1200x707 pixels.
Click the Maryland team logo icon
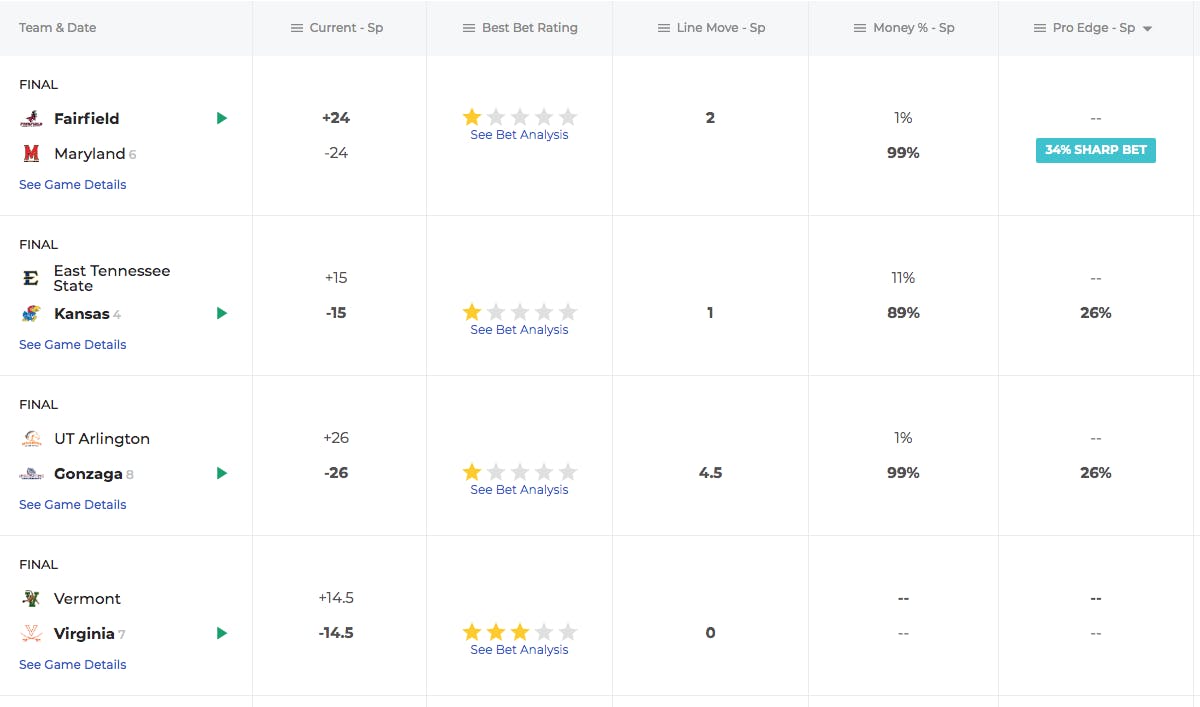click(31, 154)
